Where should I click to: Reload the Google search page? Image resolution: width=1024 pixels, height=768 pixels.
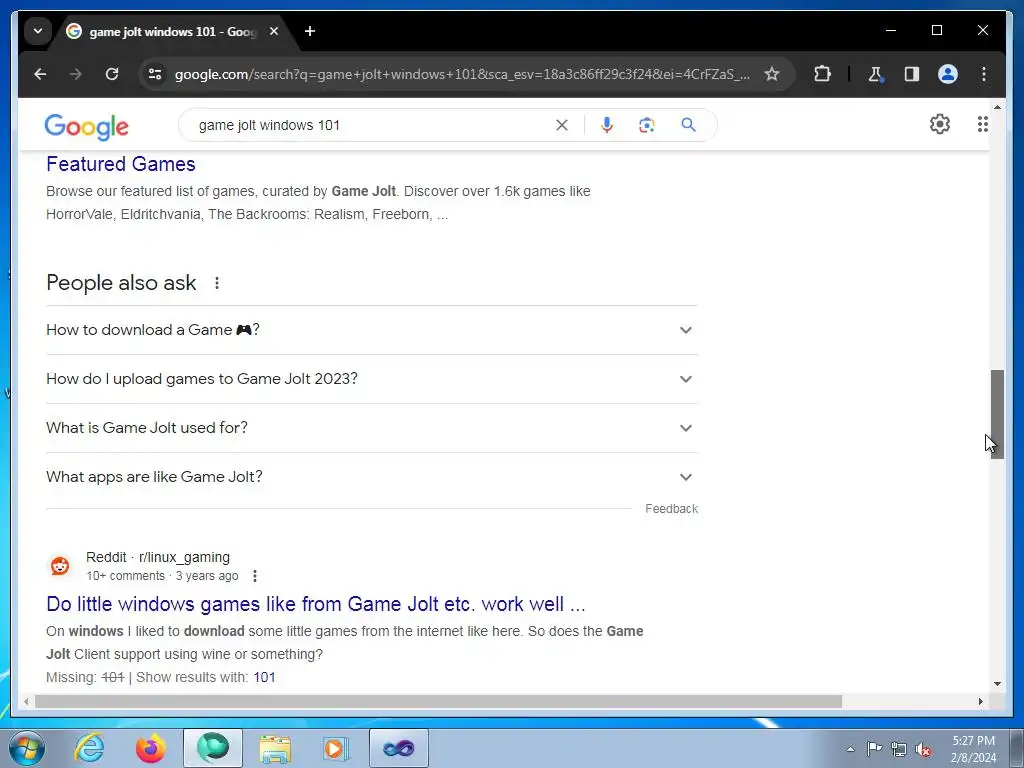pyautogui.click(x=112, y=74)
